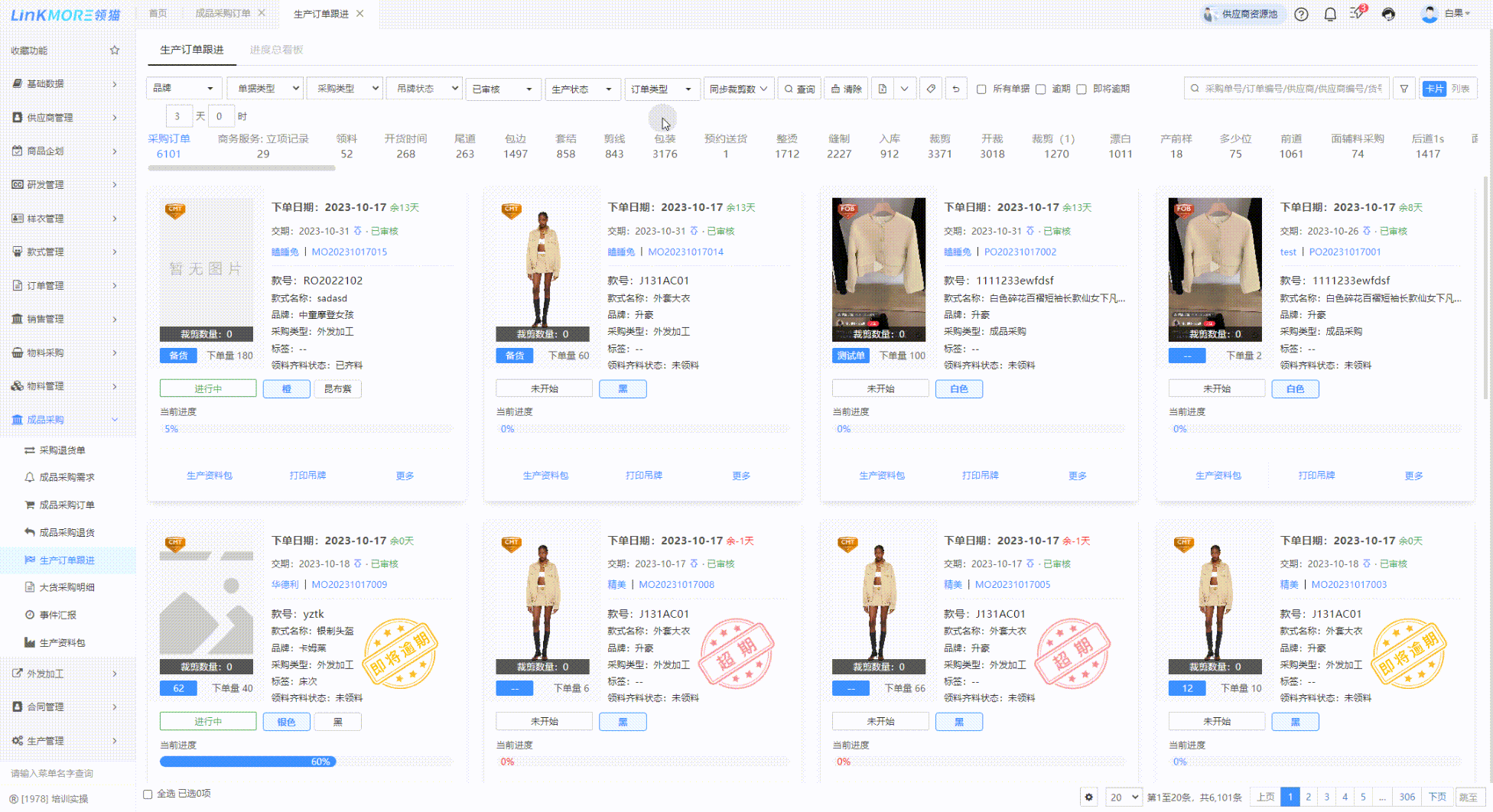
Task: Open the 生产状态 dropdown
Action: [583, 89]
